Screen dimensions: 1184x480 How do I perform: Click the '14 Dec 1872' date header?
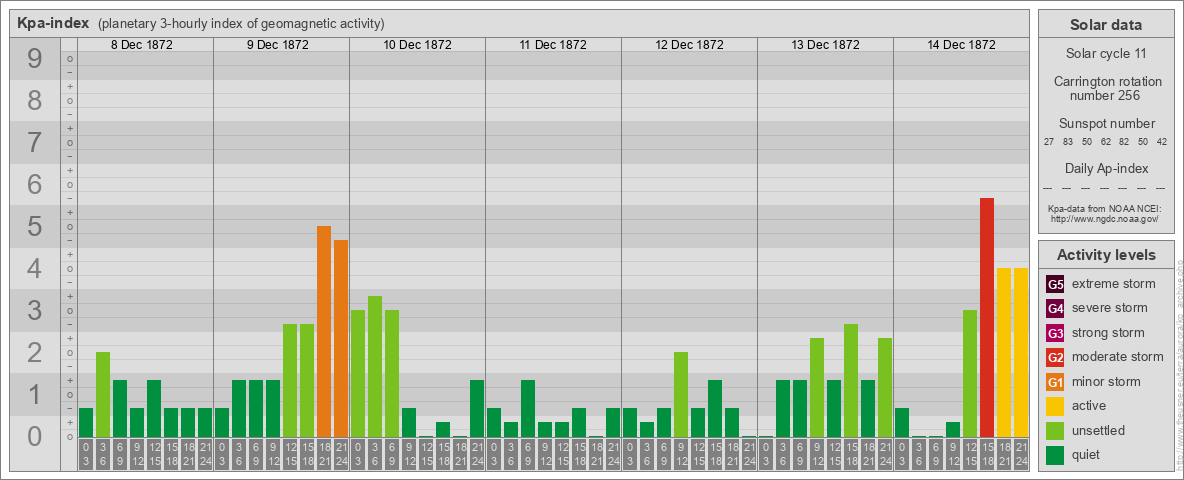coord(961,45)
